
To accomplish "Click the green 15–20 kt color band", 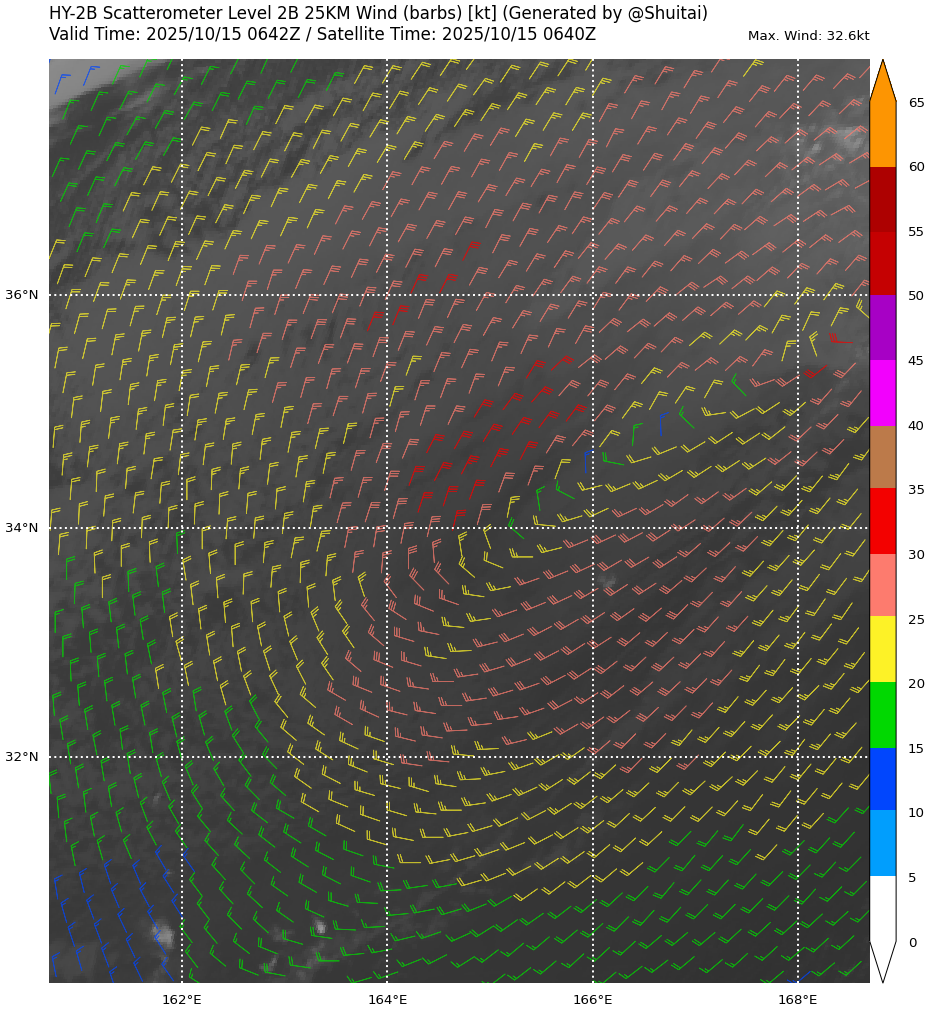I will [882, 715].
